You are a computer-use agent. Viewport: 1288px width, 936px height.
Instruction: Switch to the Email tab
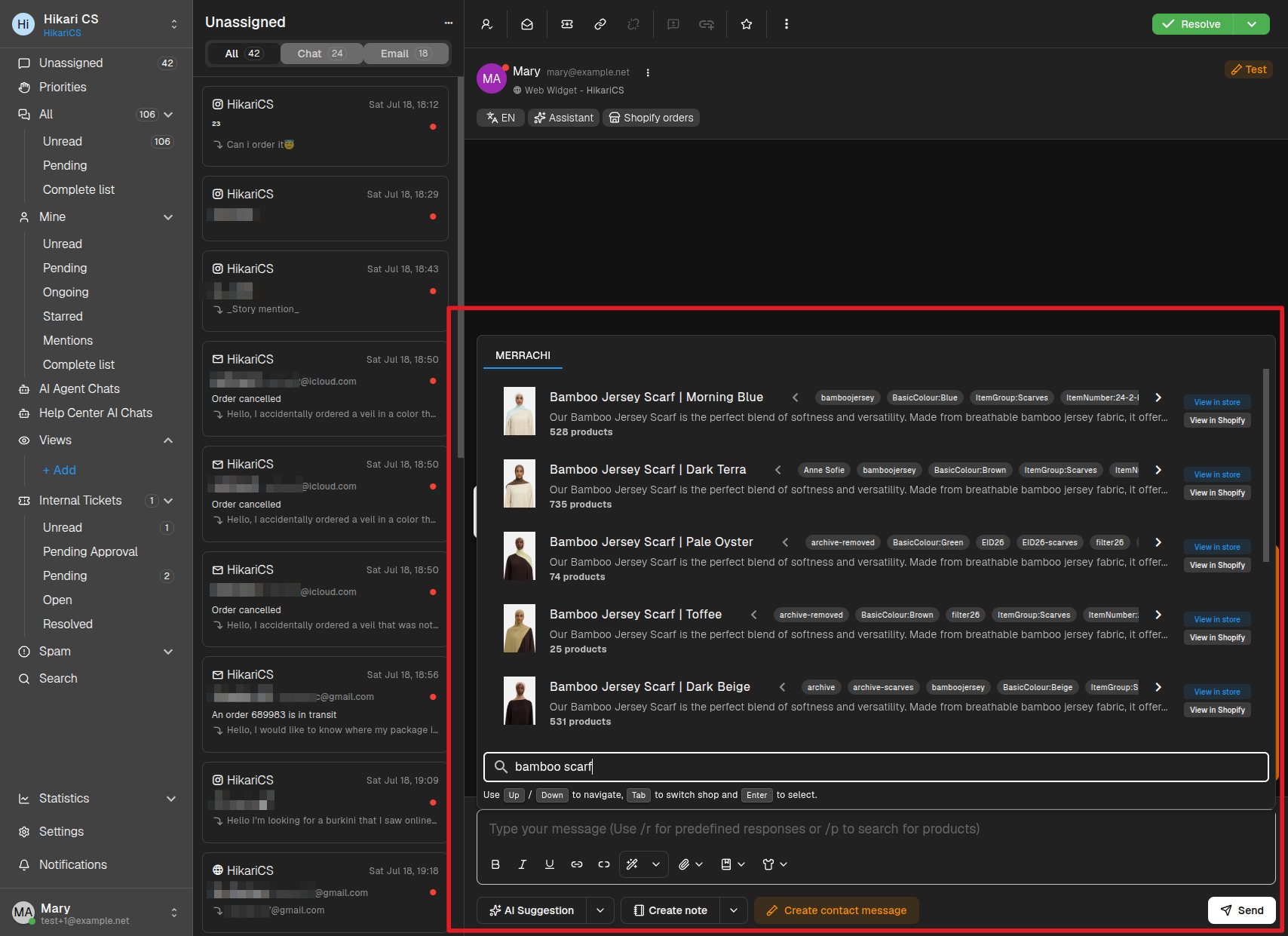pos(406,54)
